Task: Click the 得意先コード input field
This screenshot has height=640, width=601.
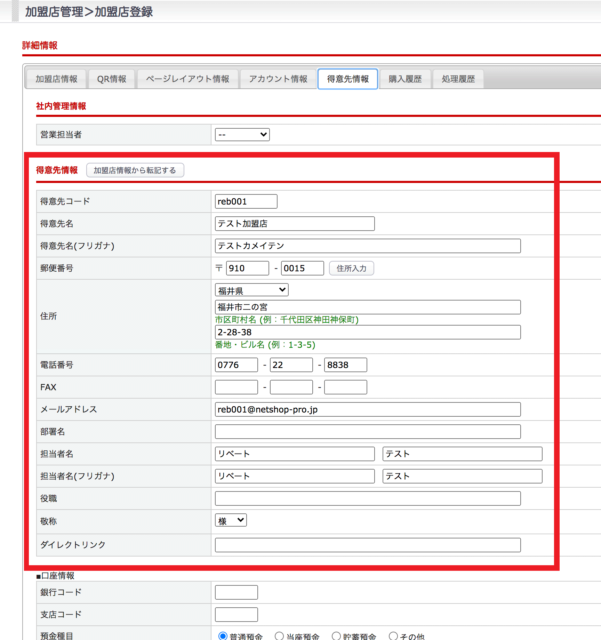Action: coord(246,202)
